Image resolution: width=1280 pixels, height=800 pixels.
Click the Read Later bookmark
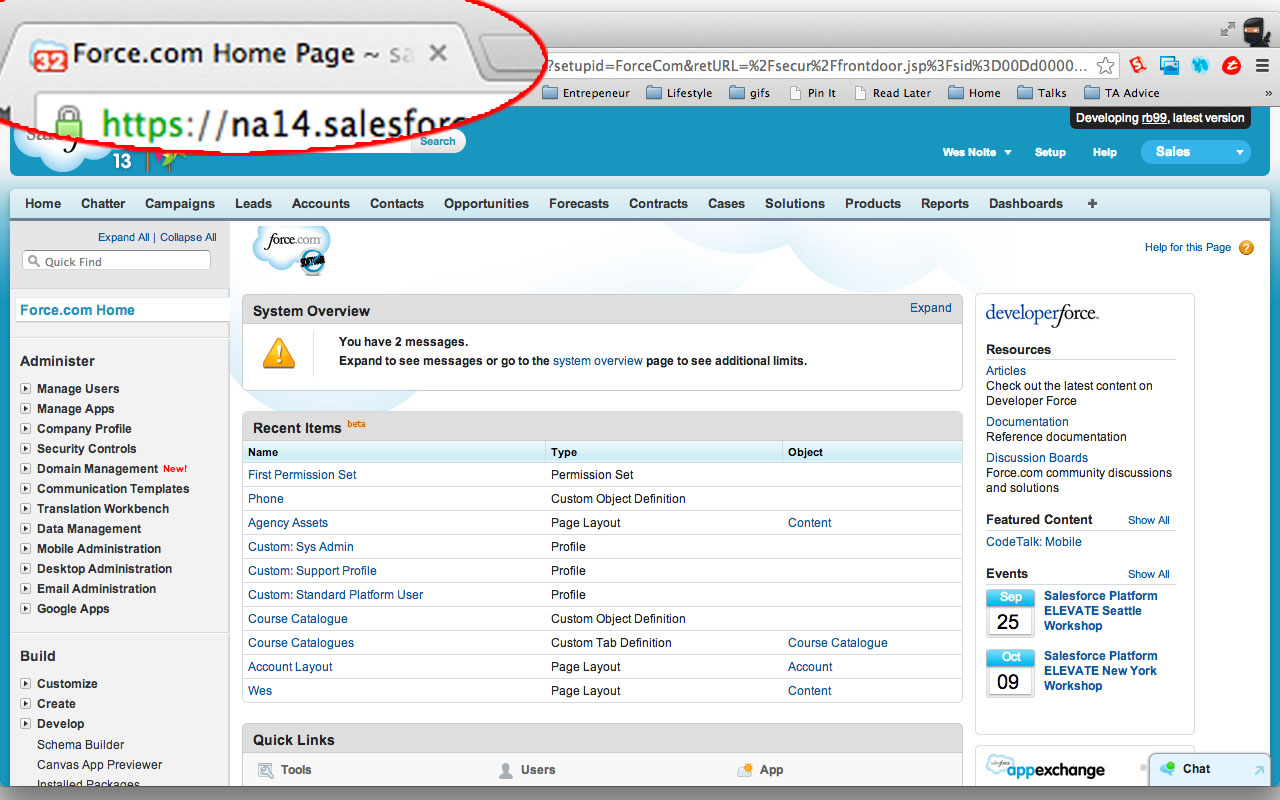pos(892,93)
